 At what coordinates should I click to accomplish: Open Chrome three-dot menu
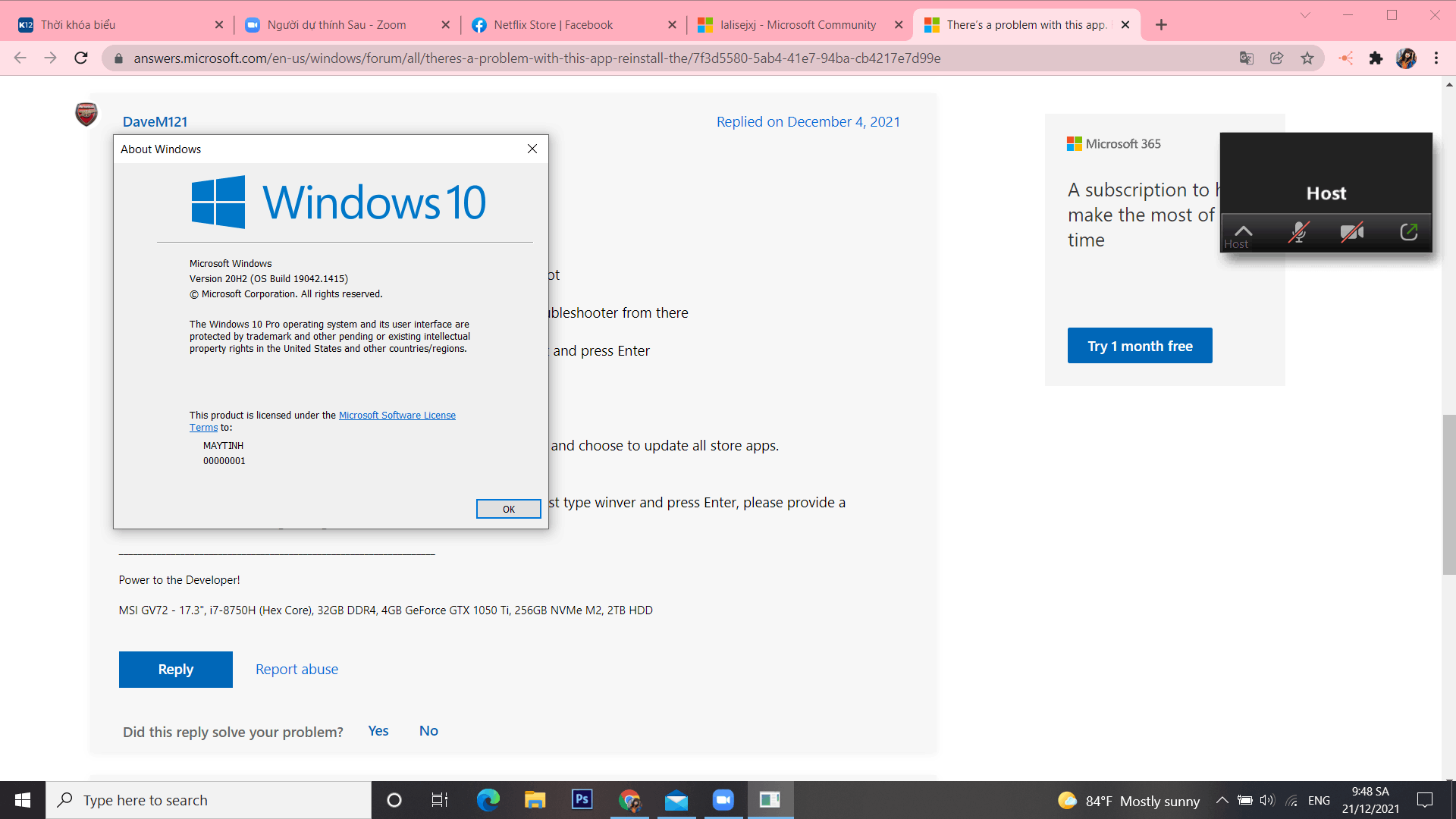click(1436, 58)
